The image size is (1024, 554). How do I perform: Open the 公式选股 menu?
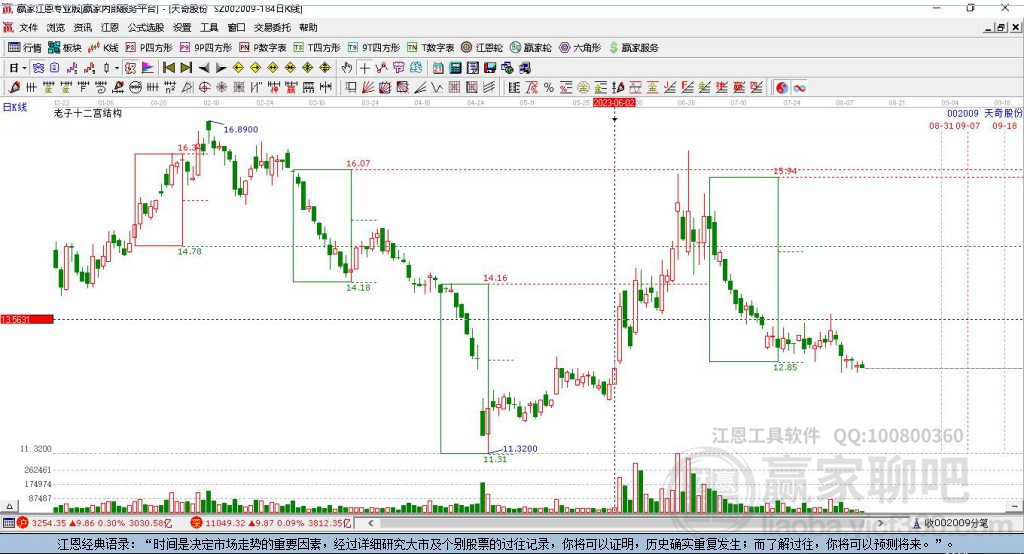coord(146,27)
